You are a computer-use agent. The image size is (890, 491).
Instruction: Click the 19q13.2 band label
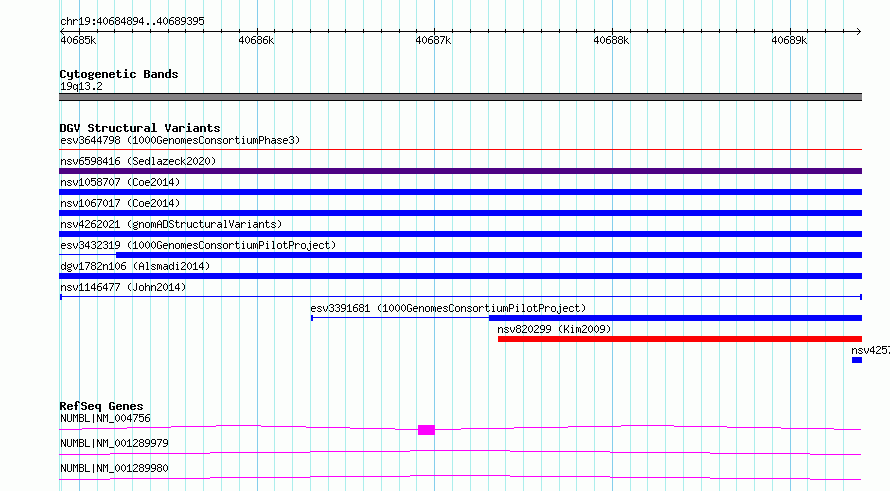click(x=81, y=86)
